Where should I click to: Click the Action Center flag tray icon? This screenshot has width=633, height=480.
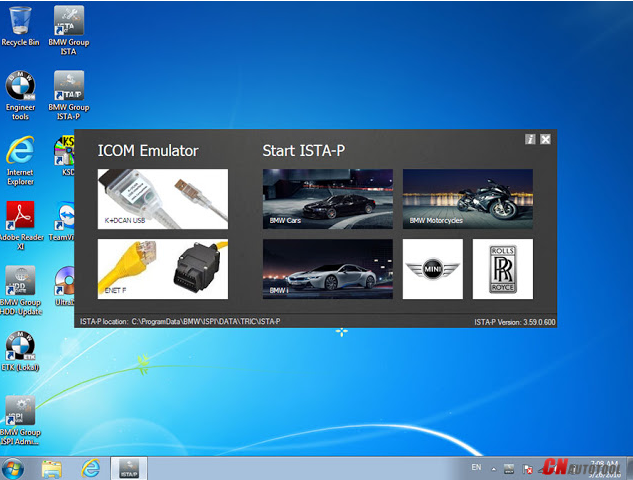point(527,469)
